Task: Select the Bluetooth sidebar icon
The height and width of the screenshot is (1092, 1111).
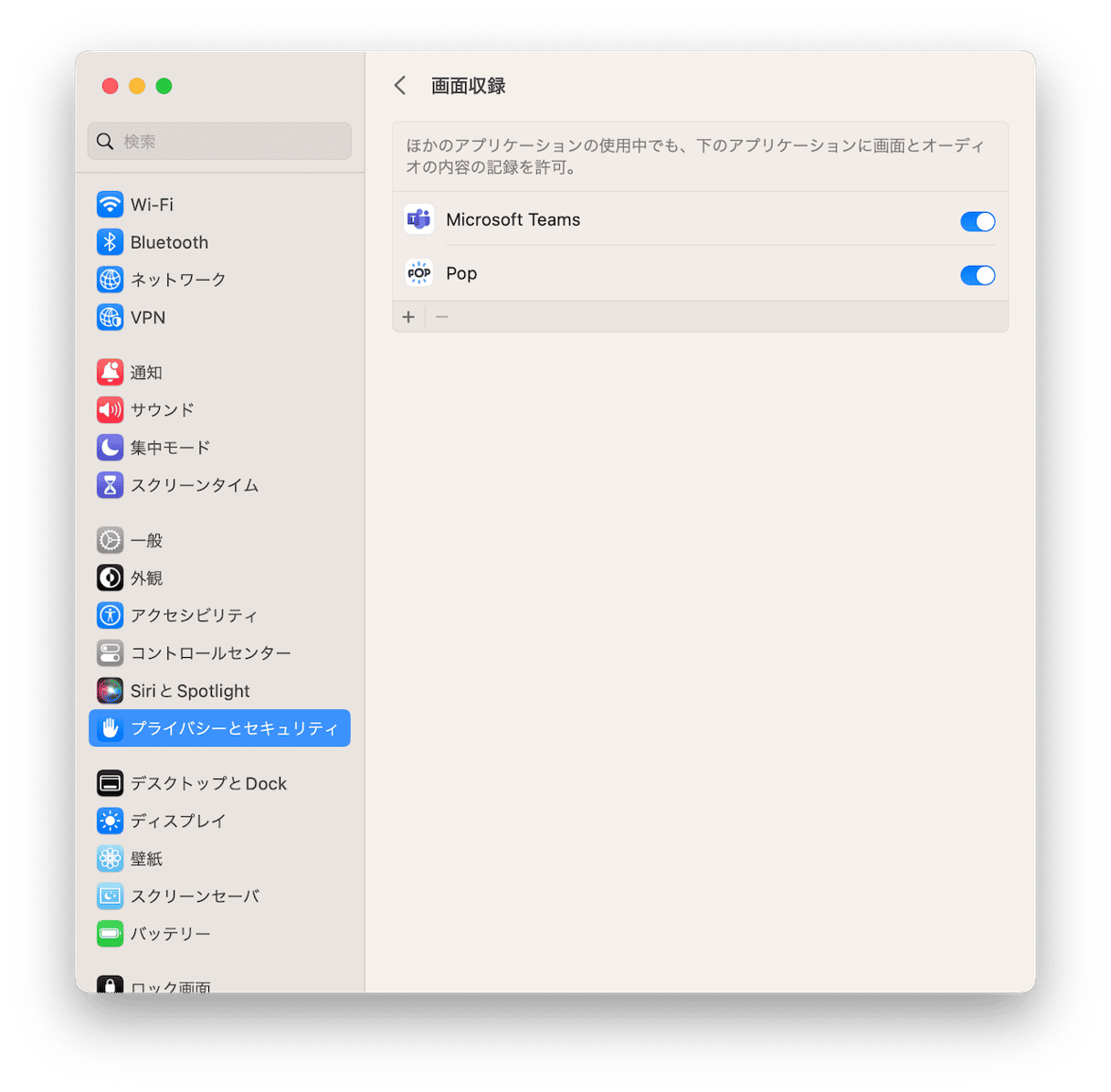Action: 110,241
